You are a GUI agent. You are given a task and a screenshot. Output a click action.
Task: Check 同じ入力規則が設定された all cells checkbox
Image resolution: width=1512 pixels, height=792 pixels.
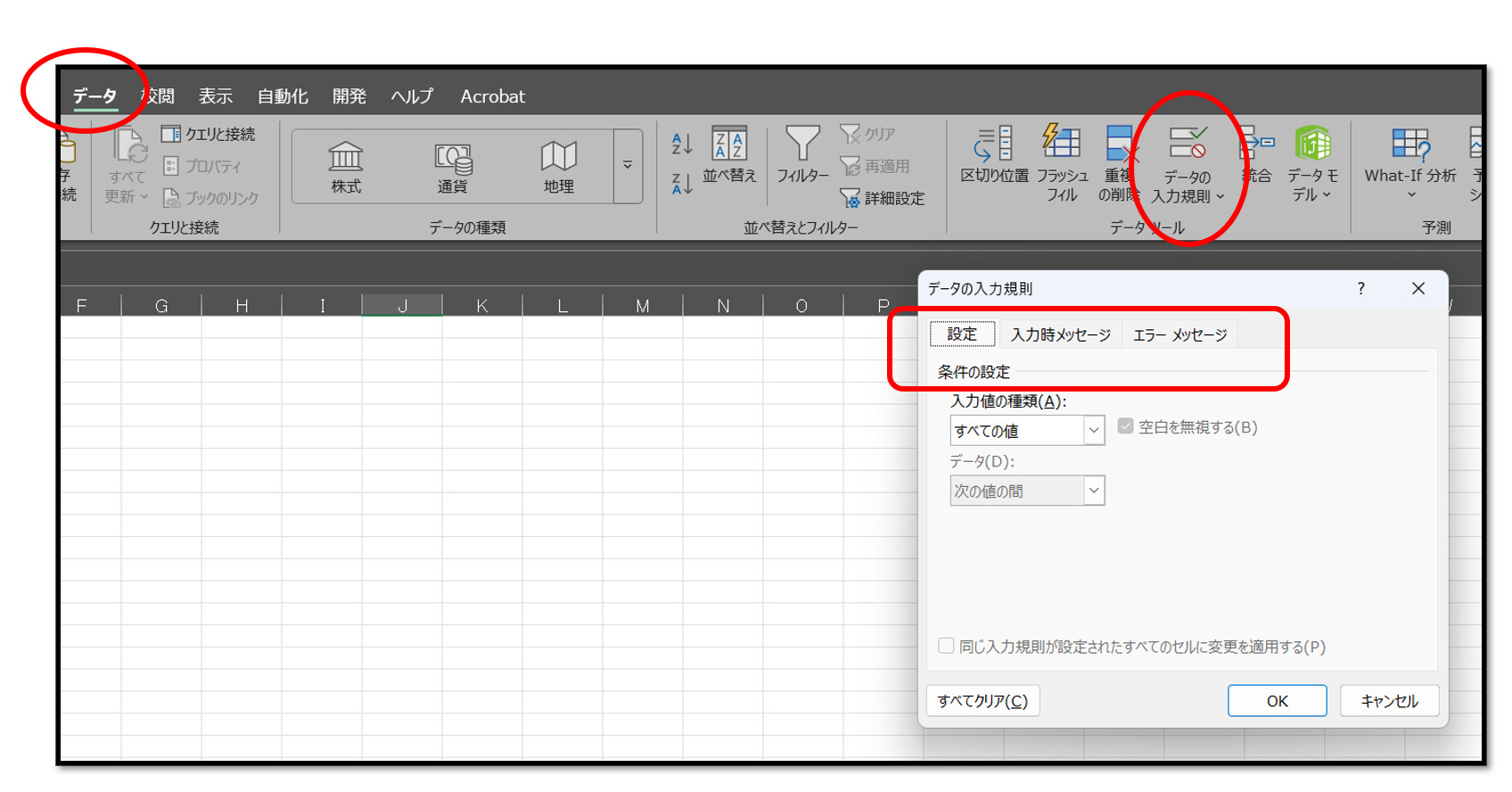click(x=946, y=646)
